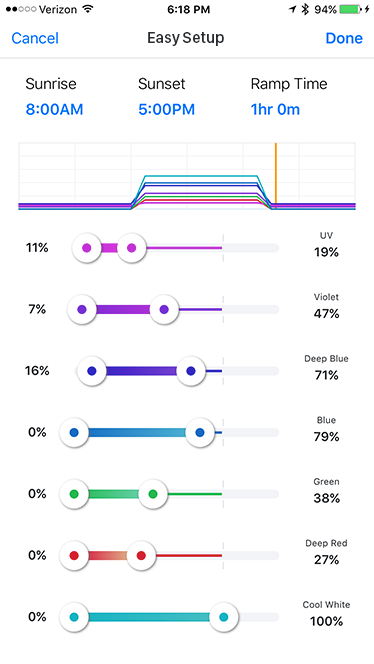Tap the Green slider right handle
The width and height of the screenshot is (374, 664).
153,494
